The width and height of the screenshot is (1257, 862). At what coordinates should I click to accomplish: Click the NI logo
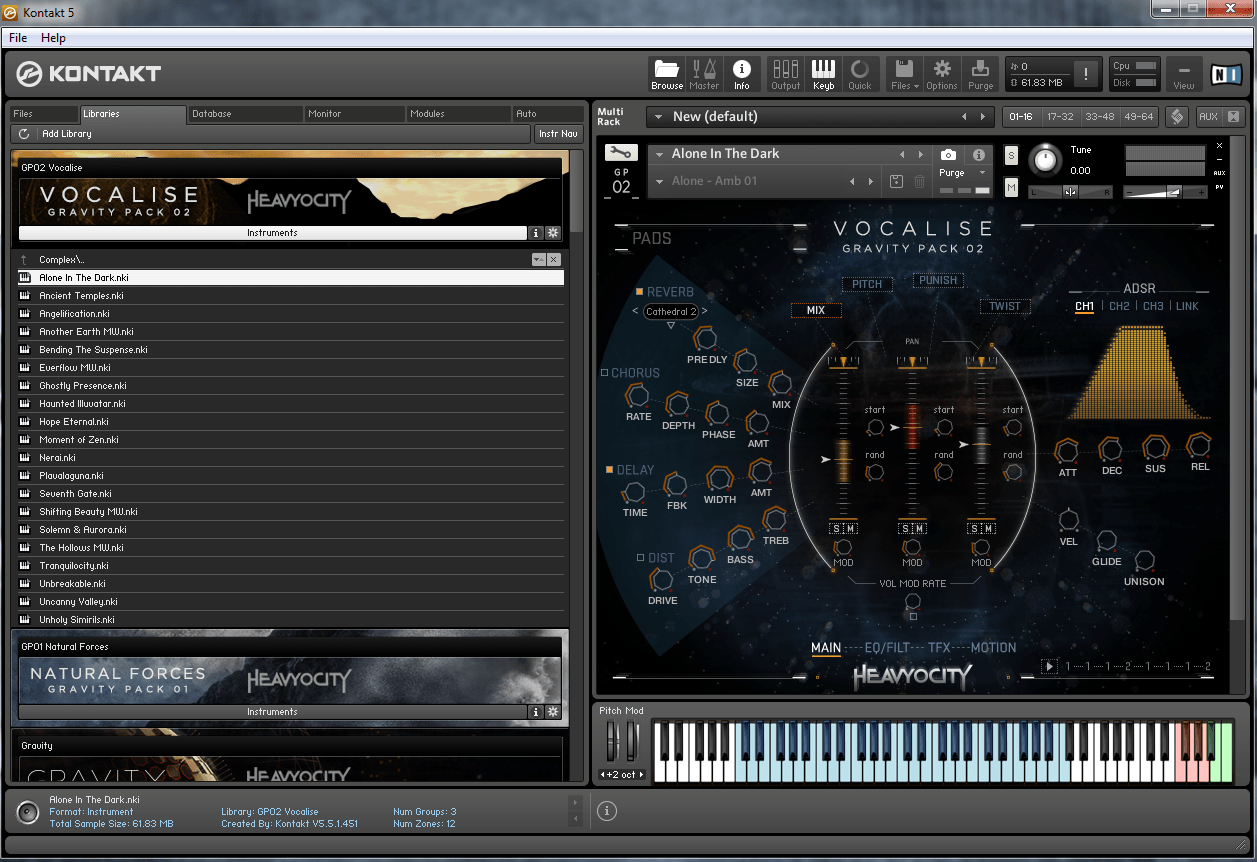(x=1224, y=74)
